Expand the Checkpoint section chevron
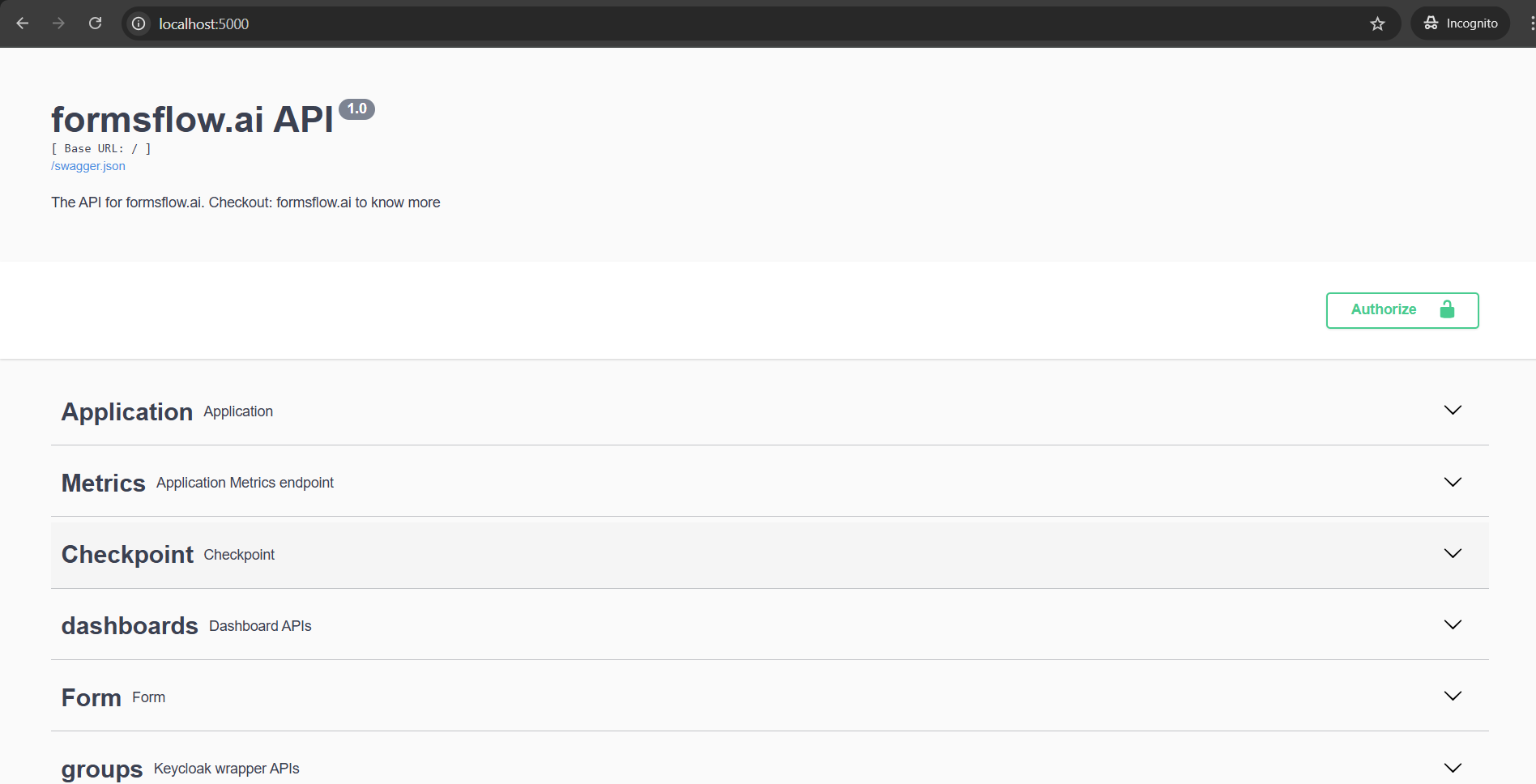Screen dimensions: 1536x784 click(x=1453, y=553)
